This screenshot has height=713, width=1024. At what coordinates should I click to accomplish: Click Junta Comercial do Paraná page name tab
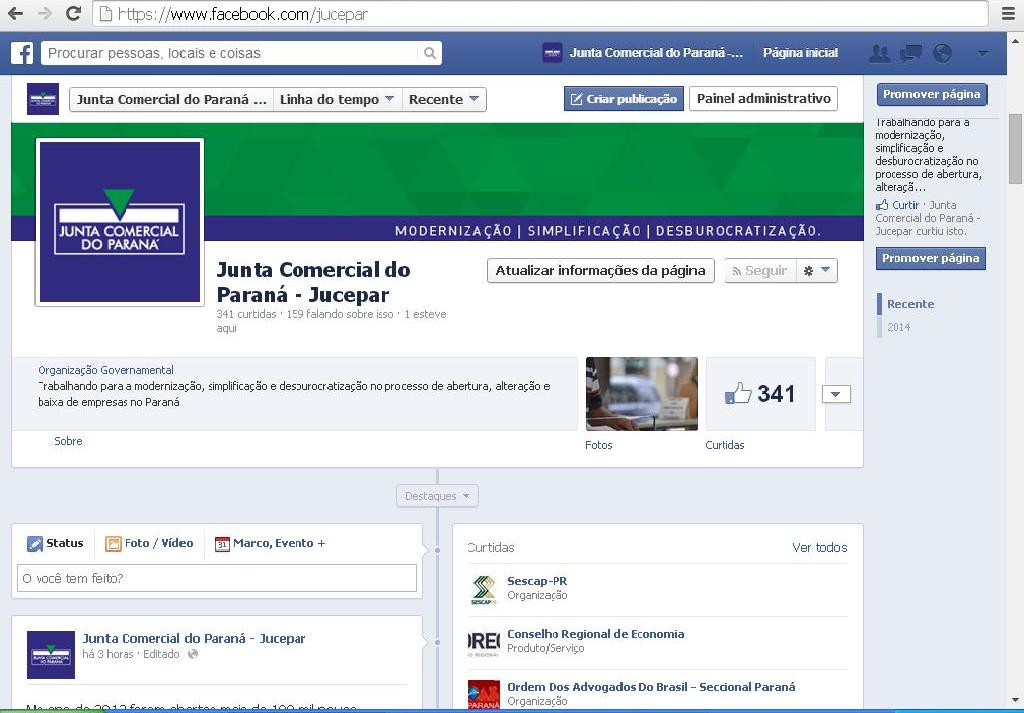tap(172, 99)
